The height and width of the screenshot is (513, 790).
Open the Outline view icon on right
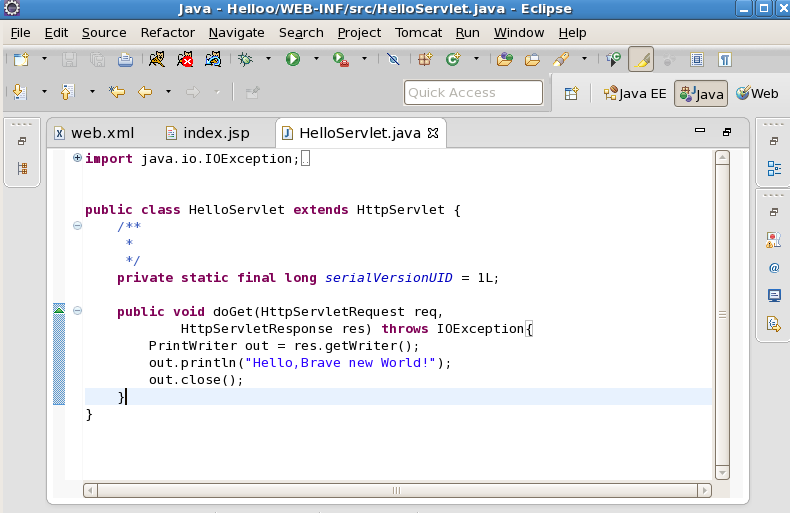click(774, 168)
